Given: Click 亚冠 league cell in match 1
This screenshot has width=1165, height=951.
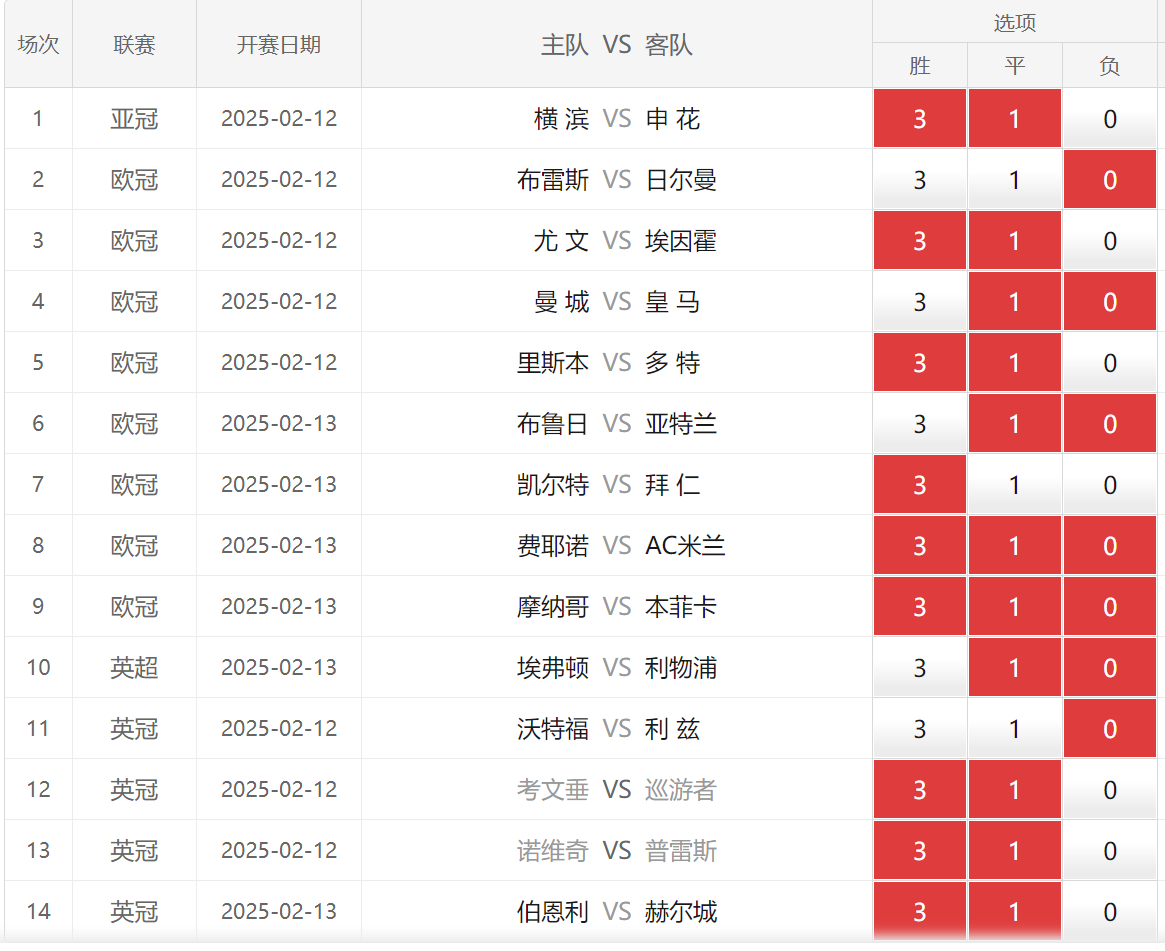Looking at the screenshot, I should pos(134,118).
